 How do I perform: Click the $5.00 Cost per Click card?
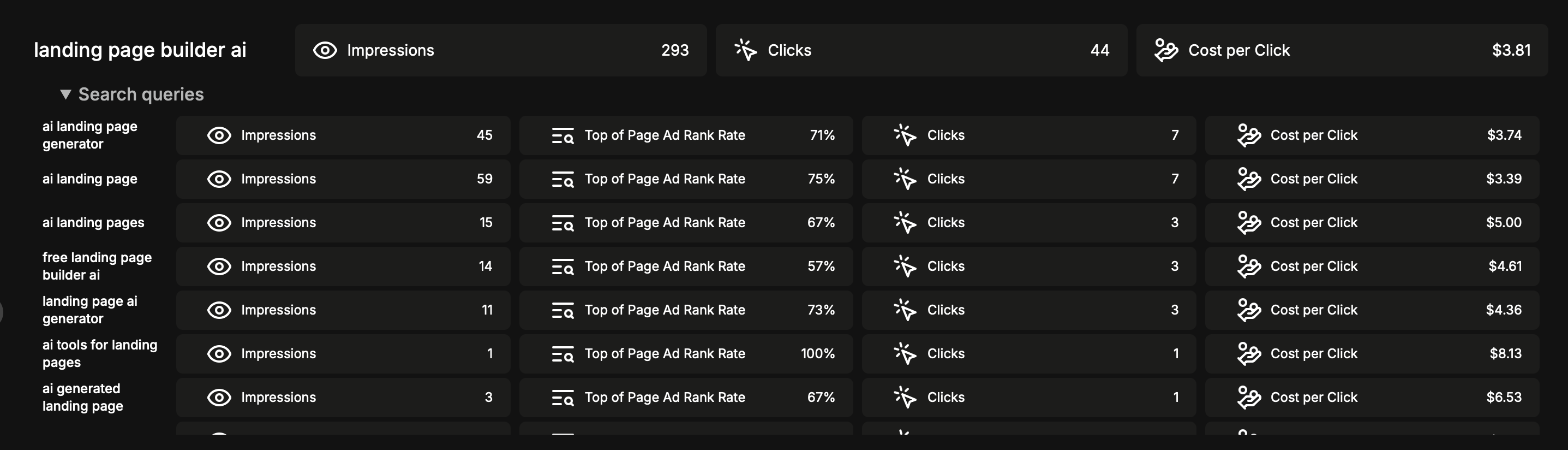[x=1372, y=223]
